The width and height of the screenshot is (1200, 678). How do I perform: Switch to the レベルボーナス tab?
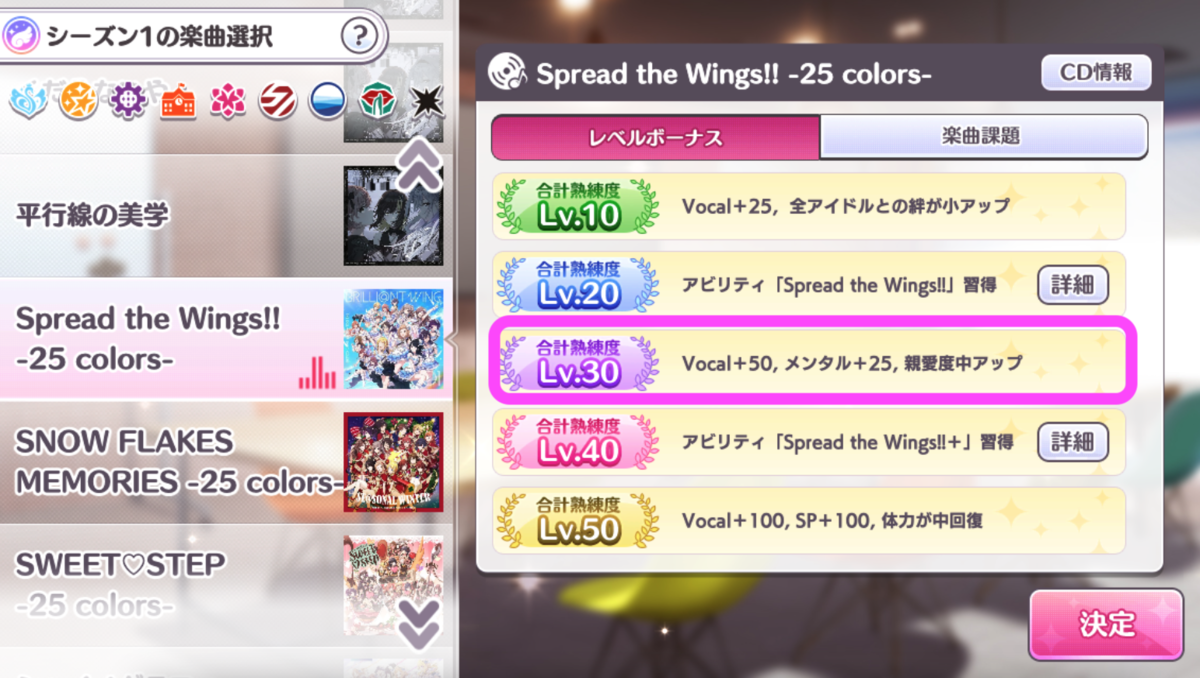[x=655, y=137]
